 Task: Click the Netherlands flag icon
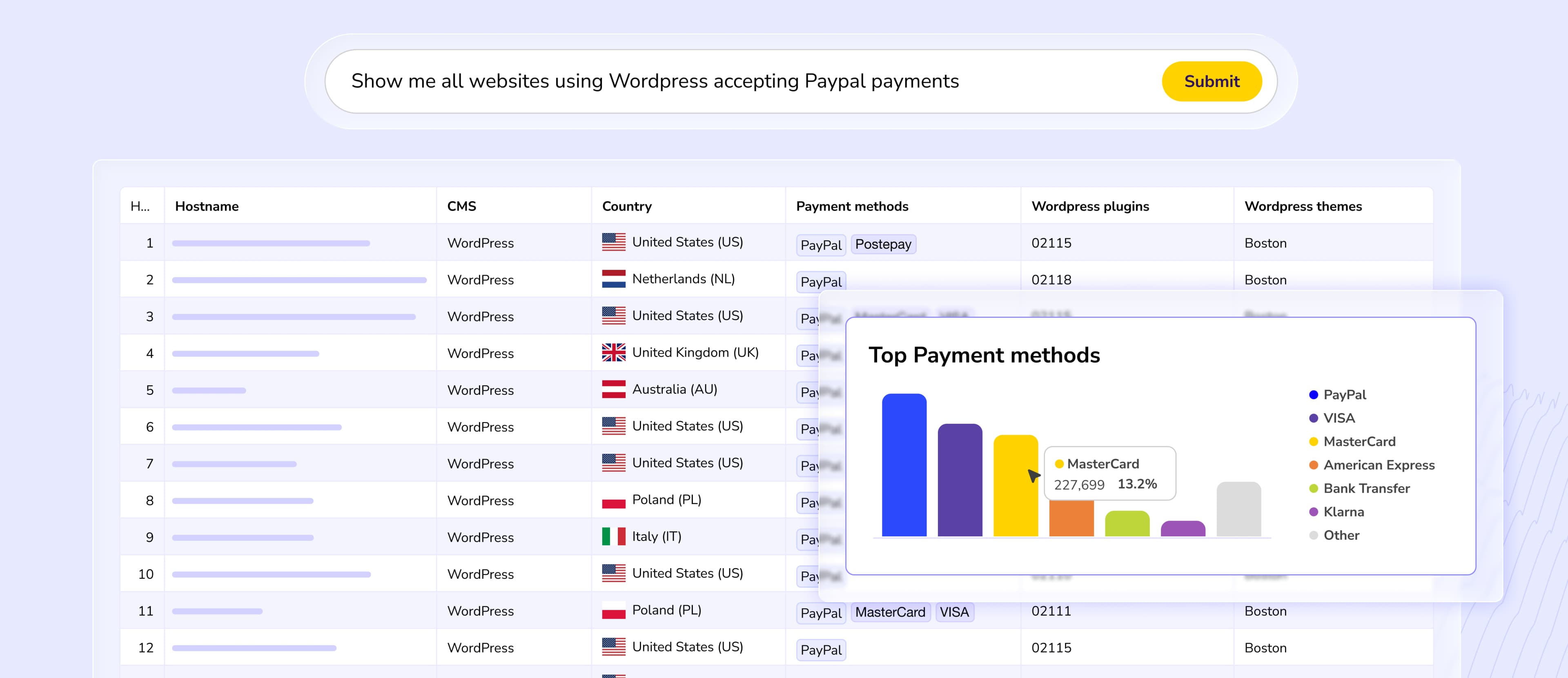(613, 279)
